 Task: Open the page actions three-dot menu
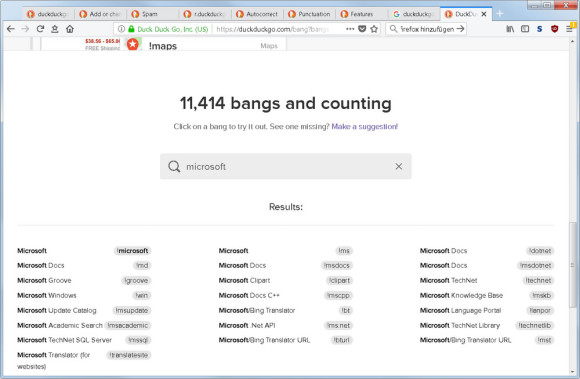pyautogui.click(x=350, y=29)
